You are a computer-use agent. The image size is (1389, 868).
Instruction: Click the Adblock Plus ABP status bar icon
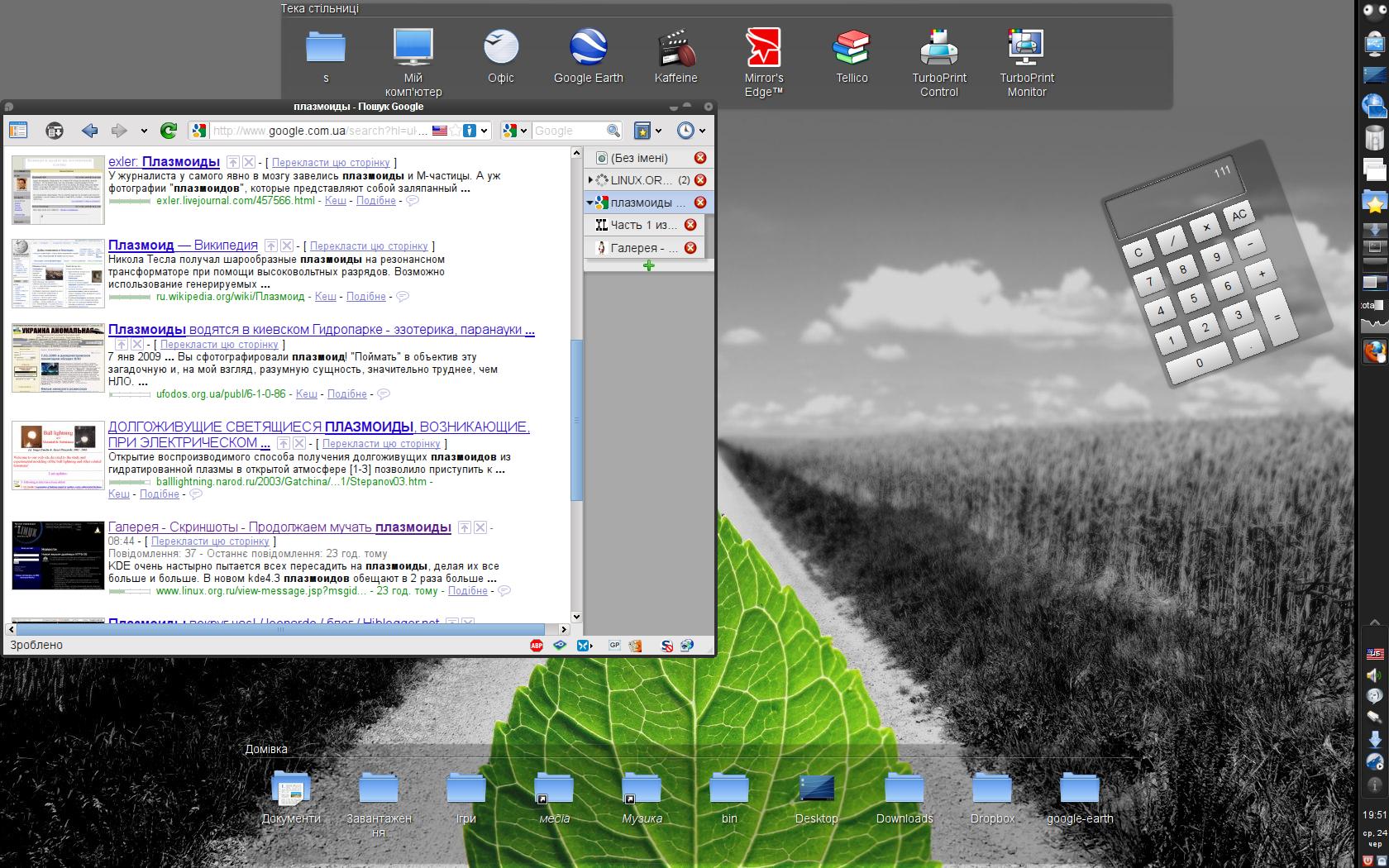pos(537,646)
